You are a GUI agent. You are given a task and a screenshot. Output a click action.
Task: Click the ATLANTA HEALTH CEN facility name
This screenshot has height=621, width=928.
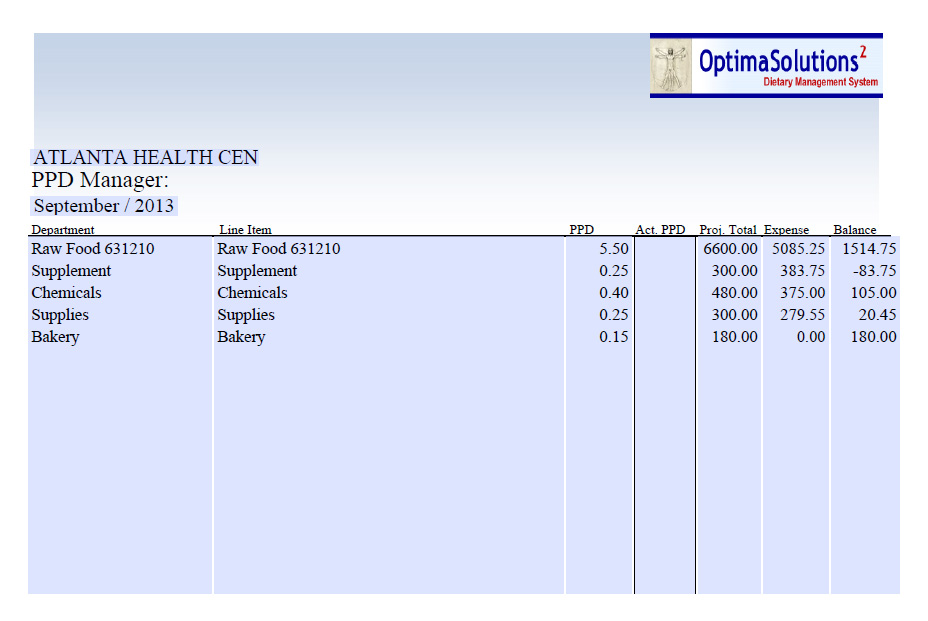point(146,157)
